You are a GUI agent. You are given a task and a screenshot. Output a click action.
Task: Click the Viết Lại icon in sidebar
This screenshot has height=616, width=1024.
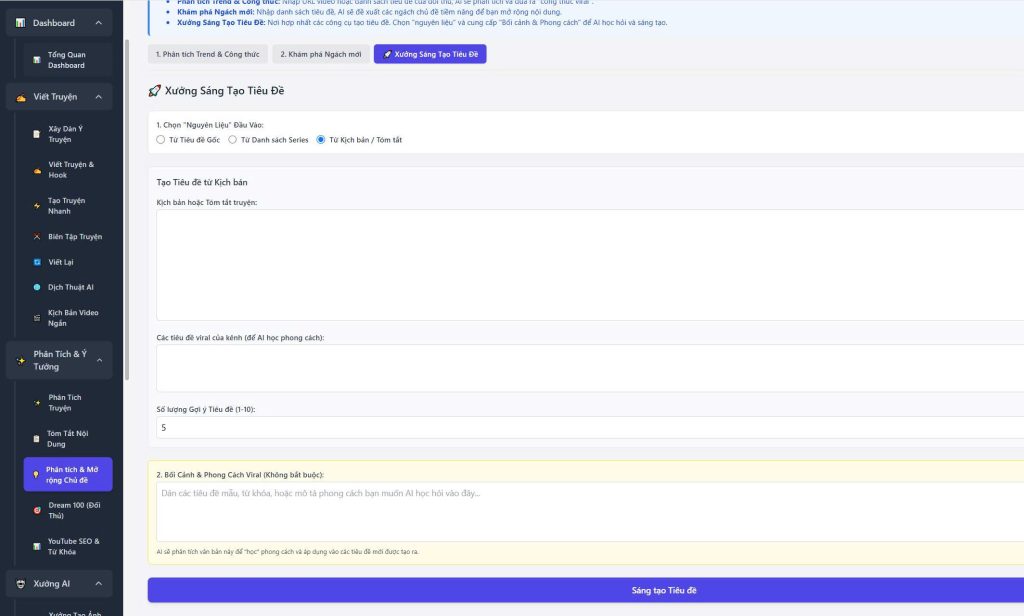point(37,262)
